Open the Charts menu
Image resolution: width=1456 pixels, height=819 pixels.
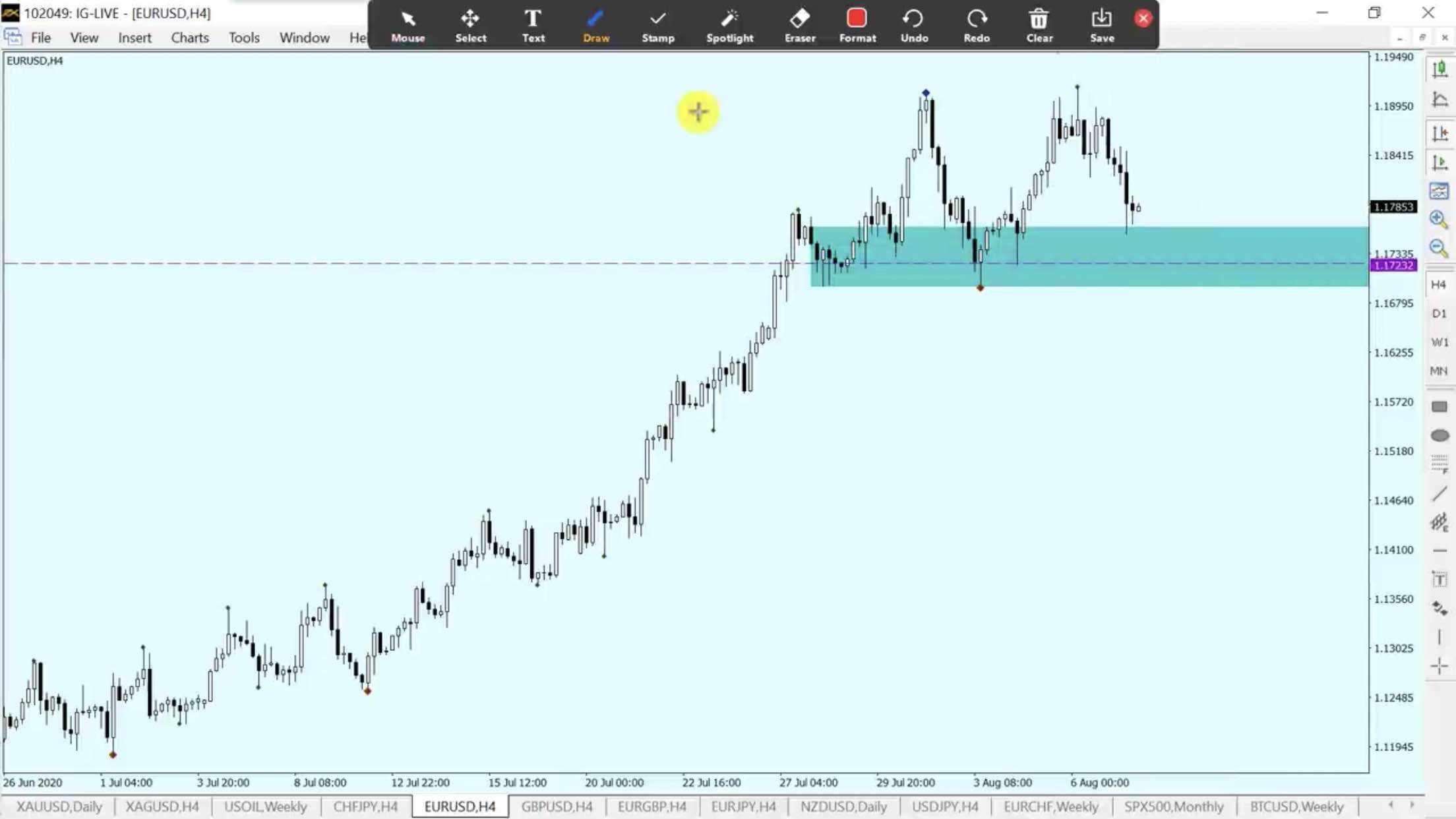[x=190, y=38]
